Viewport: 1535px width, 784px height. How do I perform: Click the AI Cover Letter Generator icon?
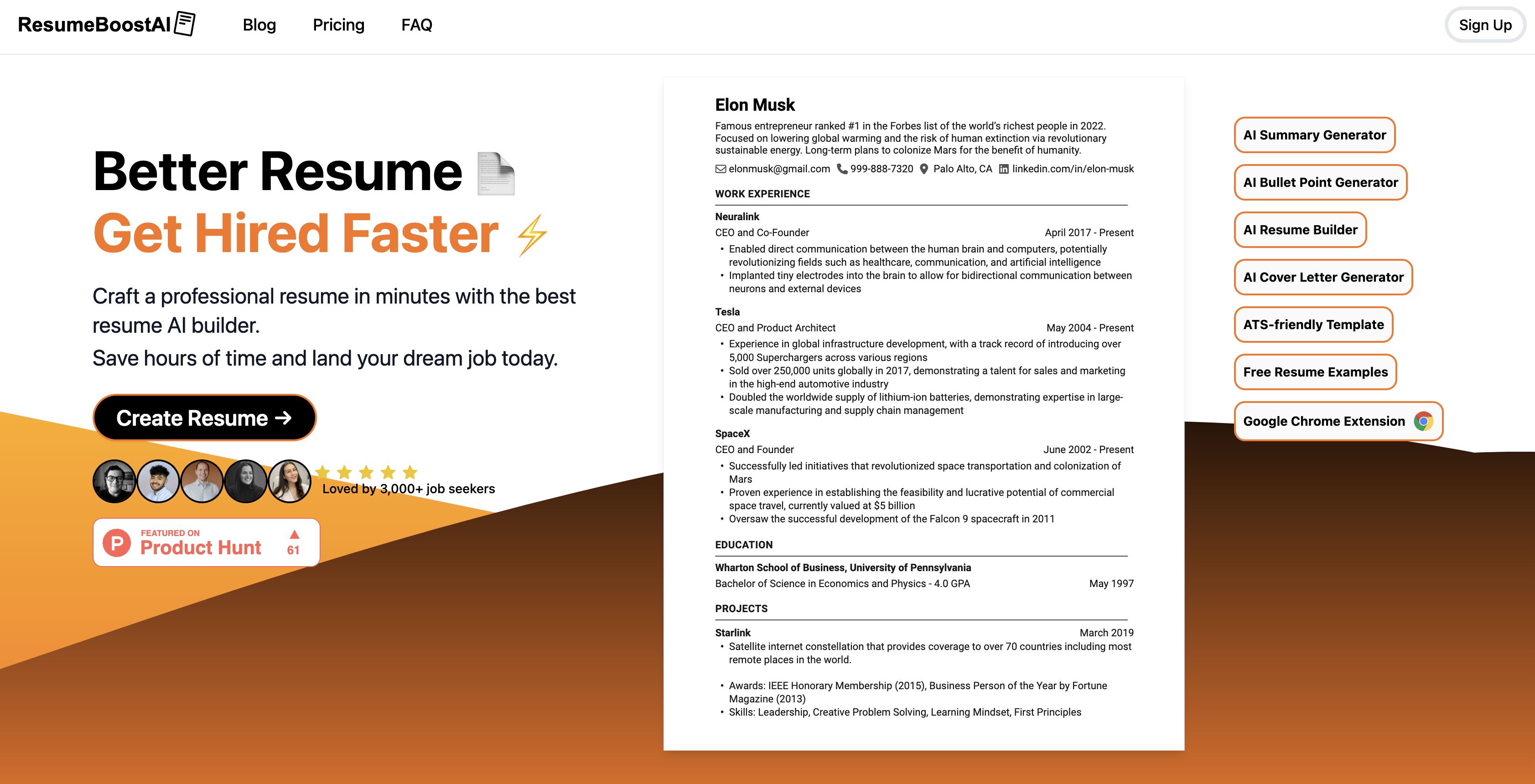tap(1322, 277)
